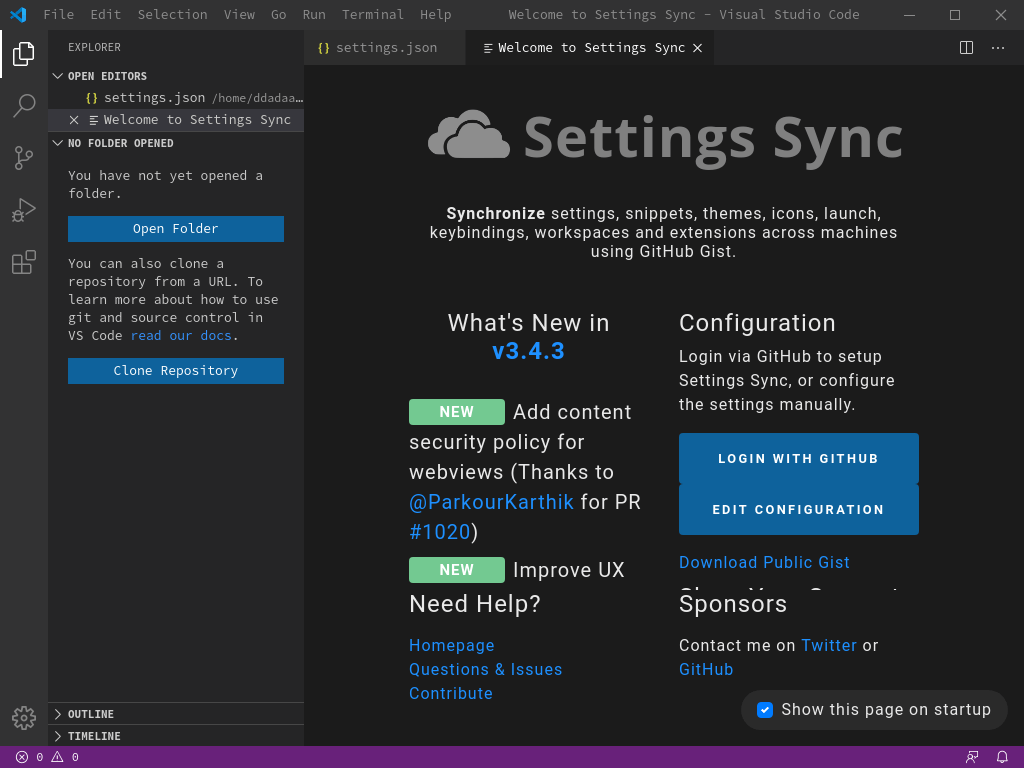Screen dimensions: 1024x768
Task: Open the notifications bell in status bar
Action: [1002, 757]
